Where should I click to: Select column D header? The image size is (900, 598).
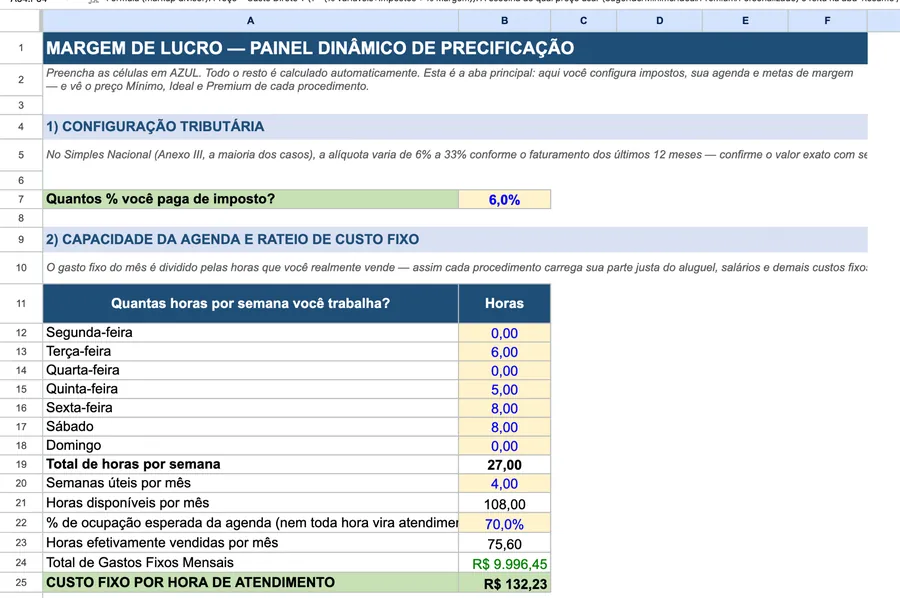coord(660,21)
